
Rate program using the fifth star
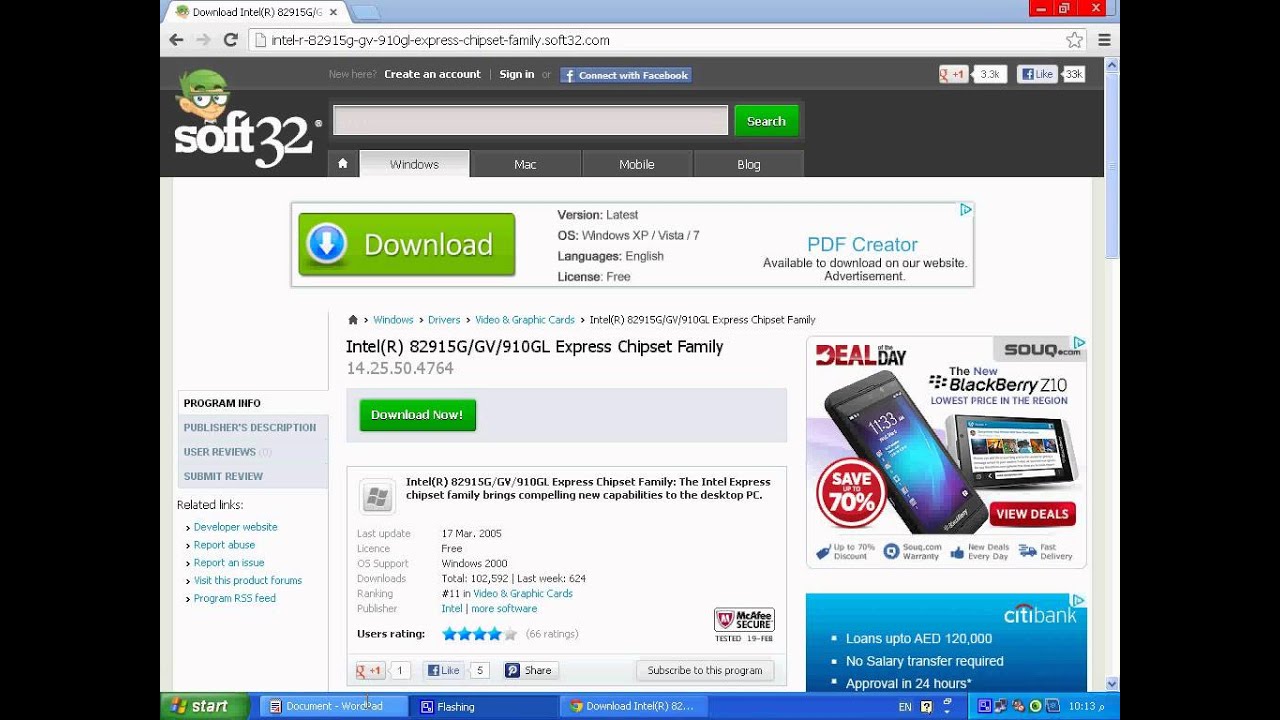[x=510, y=634]
